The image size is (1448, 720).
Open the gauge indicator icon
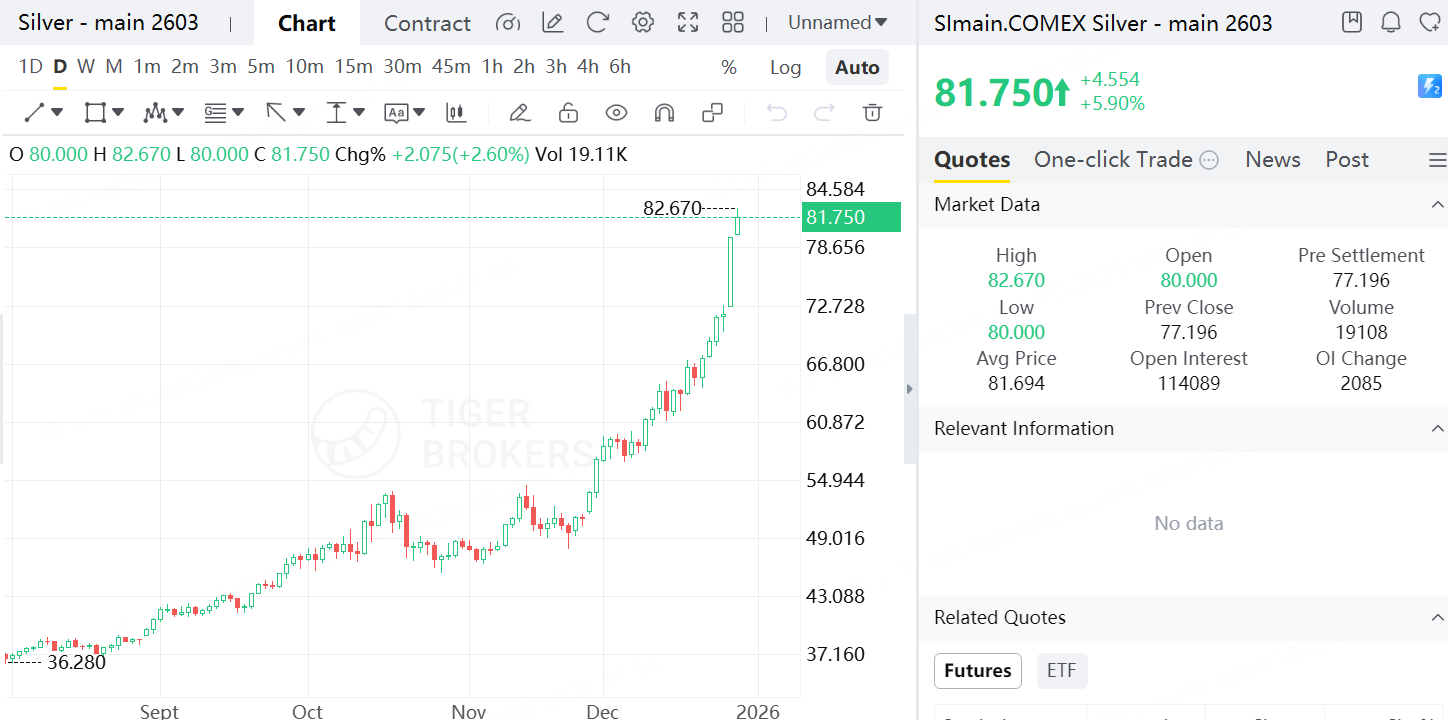pyautogui.click(x=508, y=23)
